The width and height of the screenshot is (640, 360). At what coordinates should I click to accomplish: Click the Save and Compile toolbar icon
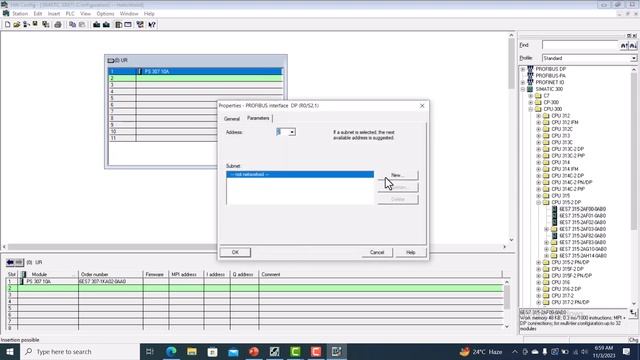tap(46, 24)
